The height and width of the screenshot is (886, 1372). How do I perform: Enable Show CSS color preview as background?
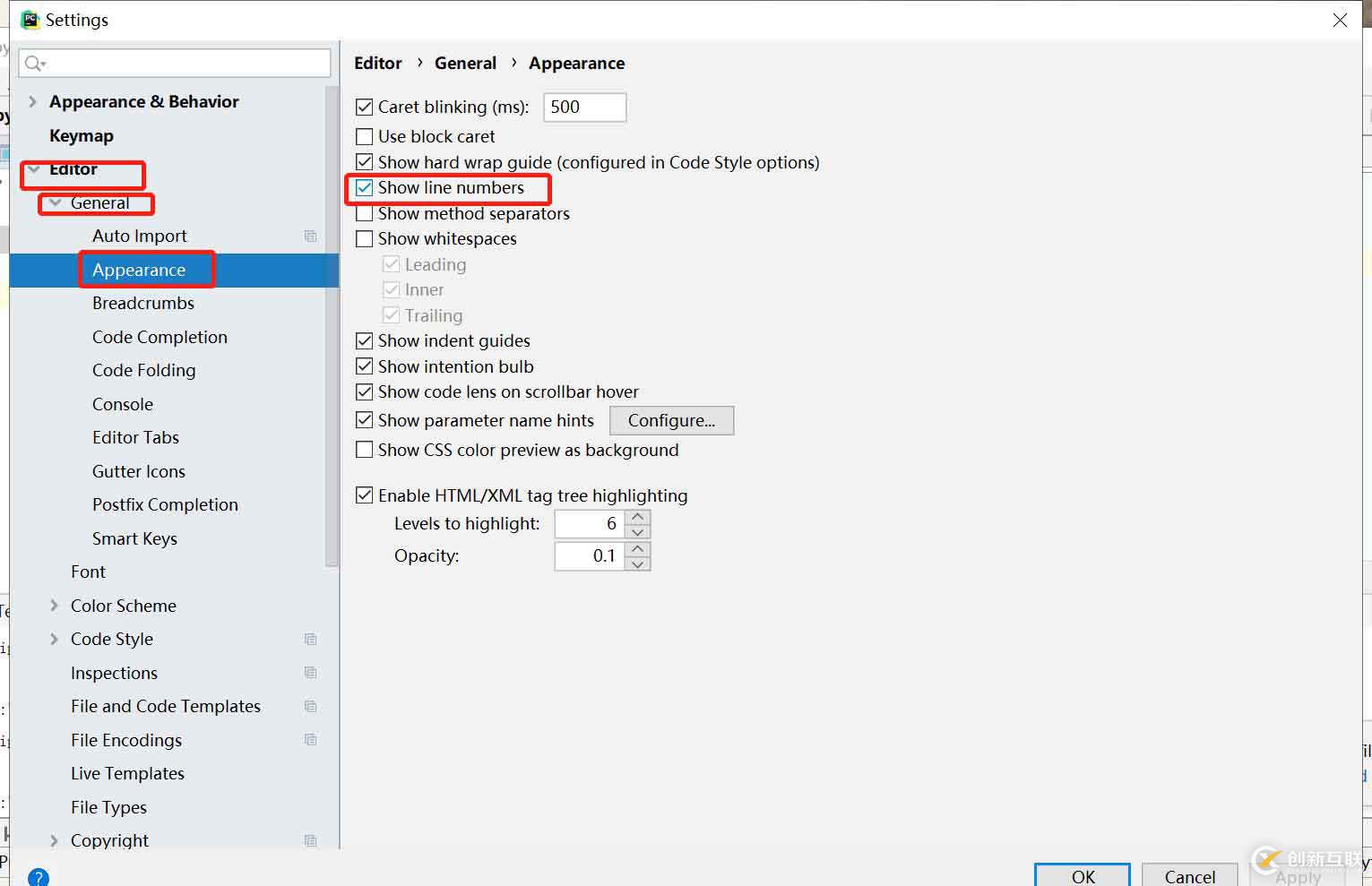(364, 450)
